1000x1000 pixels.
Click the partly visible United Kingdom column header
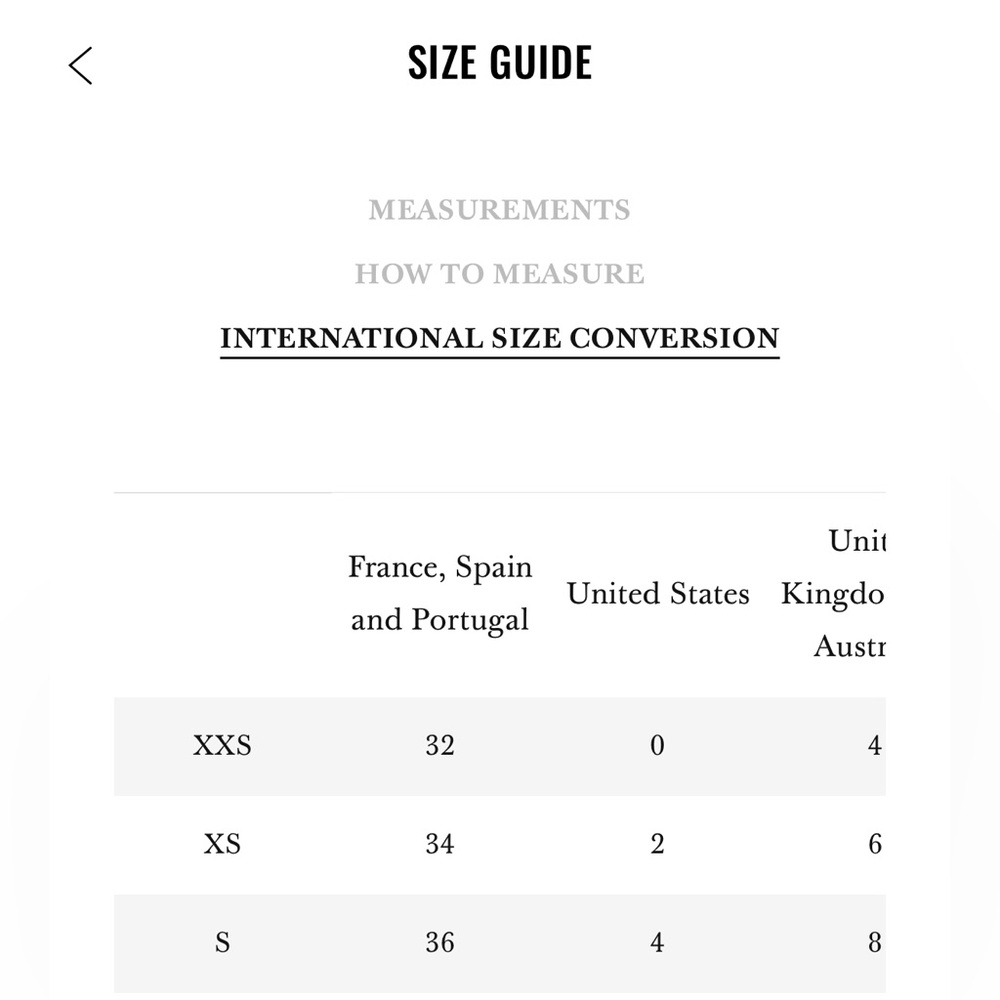(x=833, y=593)
